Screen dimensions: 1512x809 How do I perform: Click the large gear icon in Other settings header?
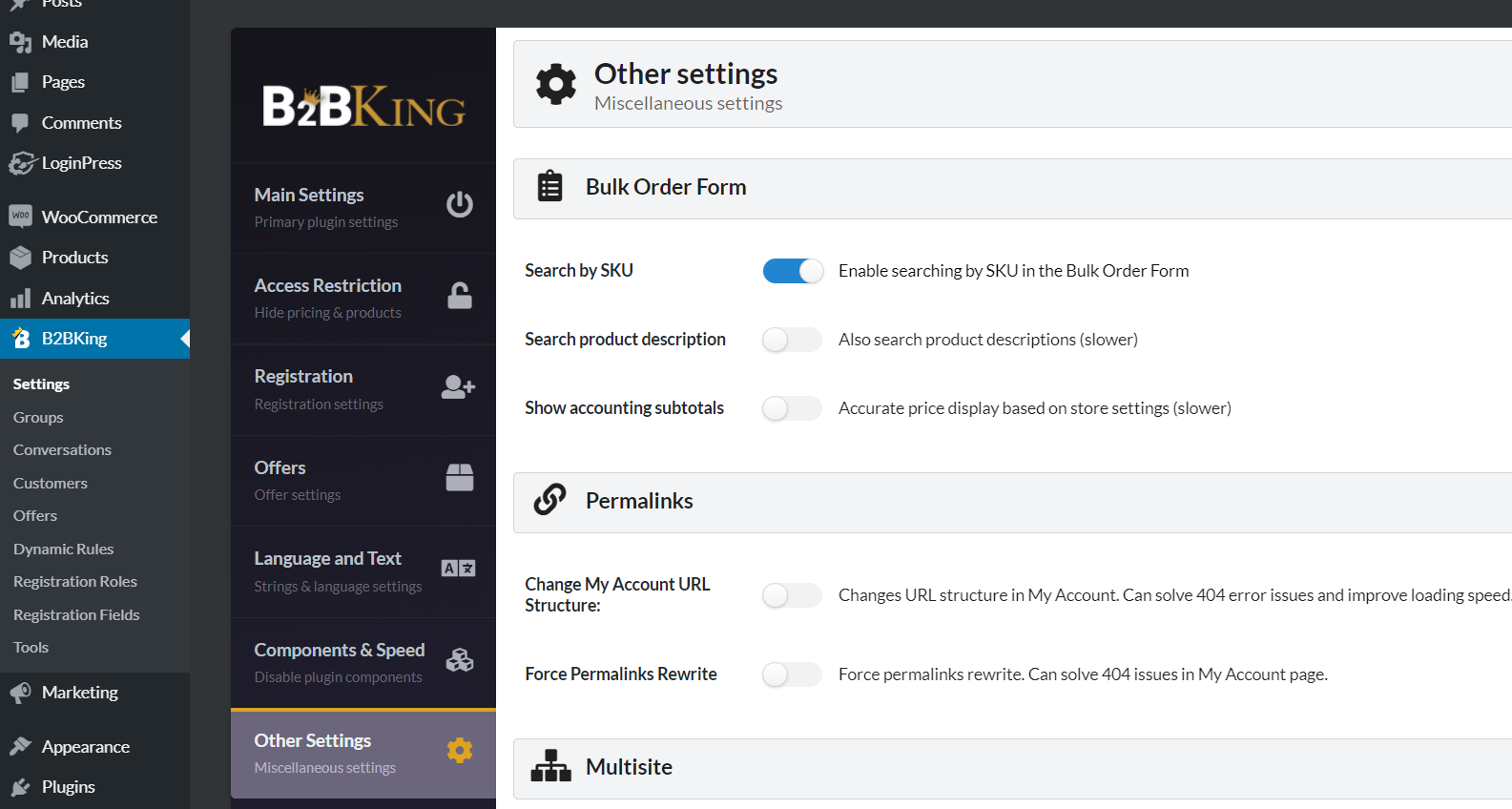(x=556, y=84)
